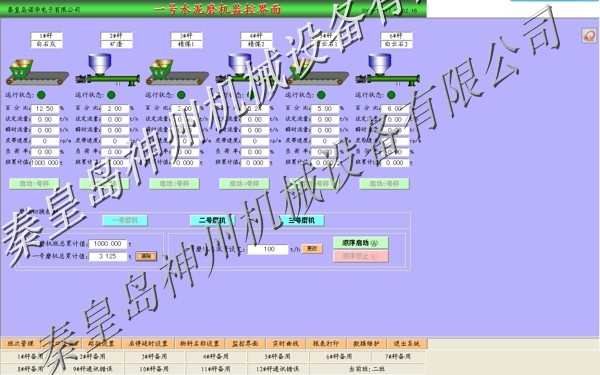Viewport: 600px width, 375px height.
Task: Click the 1#秤 name label box
Action: [46, 36]
